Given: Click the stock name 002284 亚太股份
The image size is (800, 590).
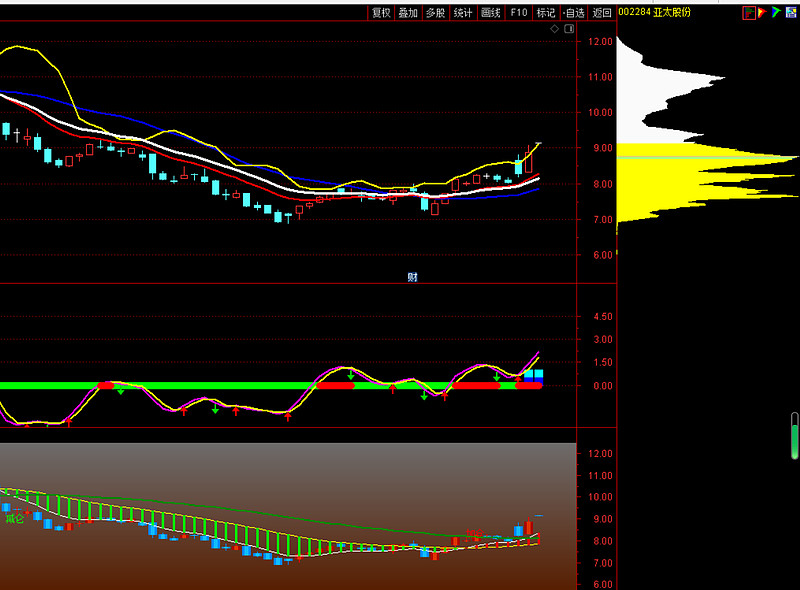Looking at the screenshot, I should 655,12.
